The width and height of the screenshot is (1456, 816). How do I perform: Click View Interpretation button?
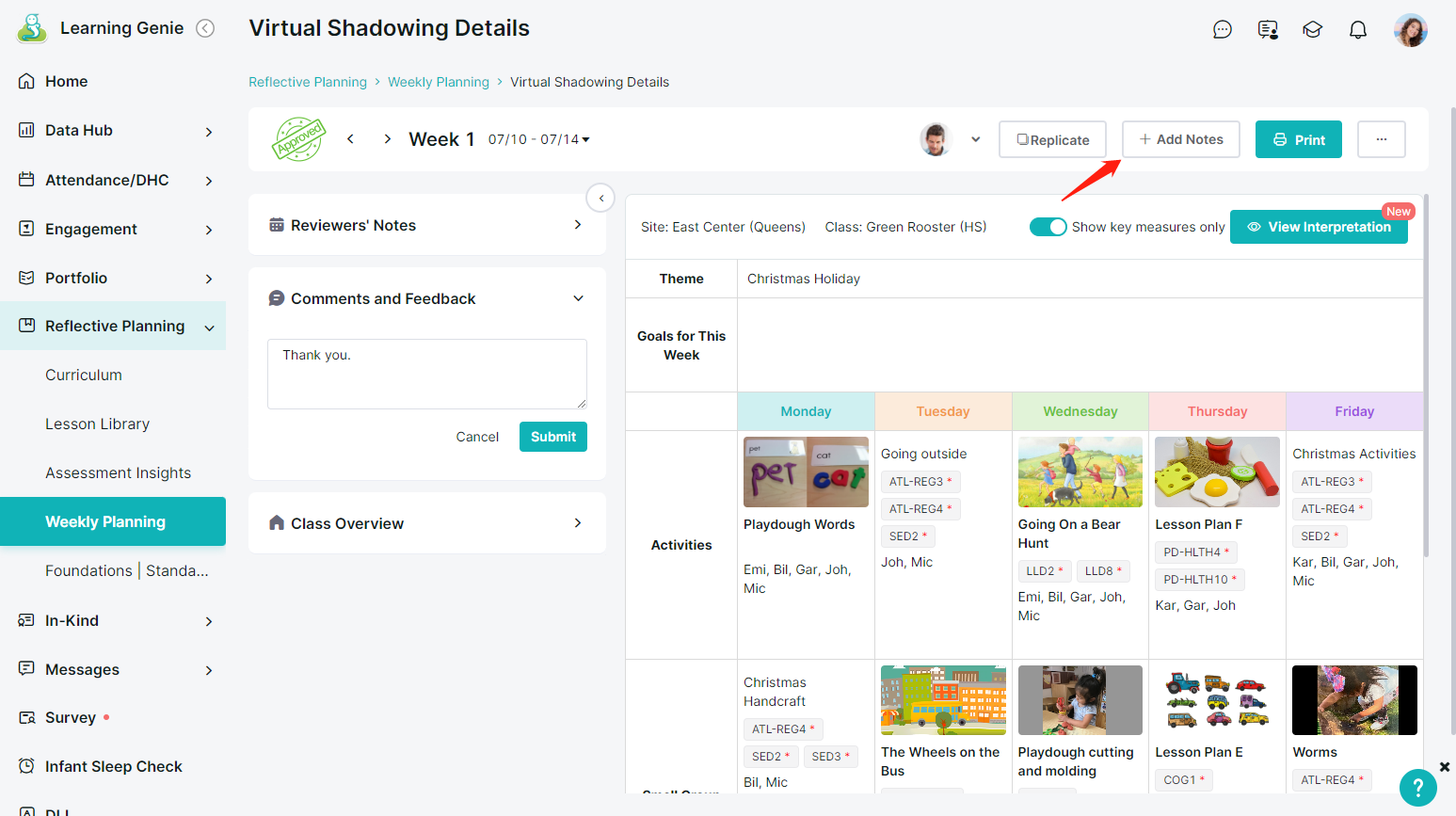1319,227
